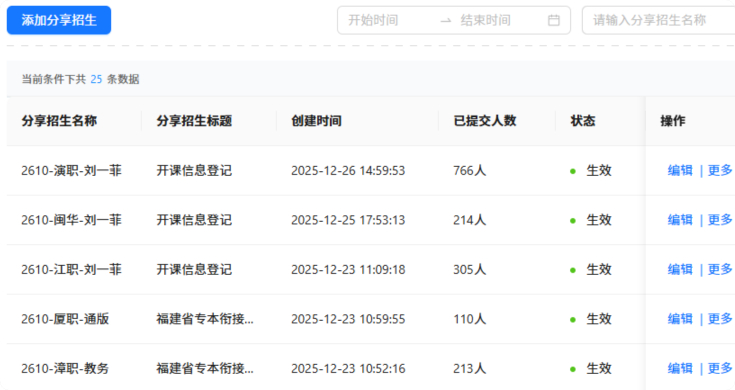This screenshot has width=735, height=390.
Task: Click the name cell 2610-厦职-通版
Action: coord(65,319)
